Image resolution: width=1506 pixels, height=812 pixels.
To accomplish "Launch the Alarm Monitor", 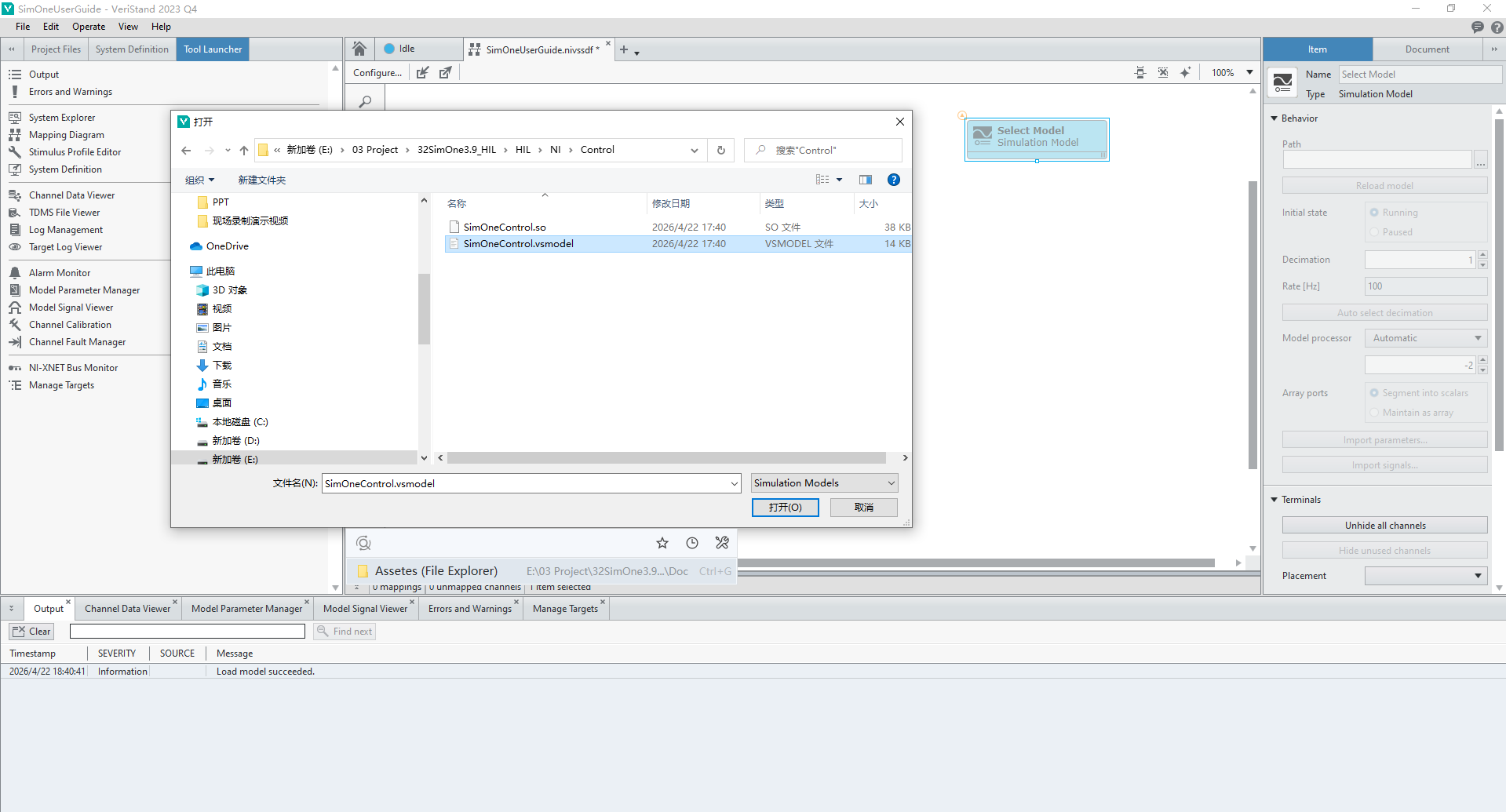I will 60,273.
